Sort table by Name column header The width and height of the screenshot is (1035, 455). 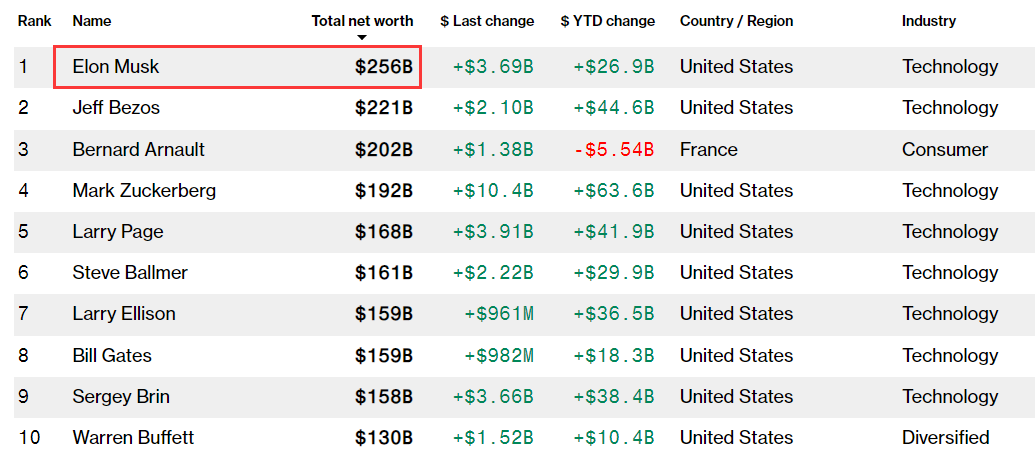click(92, 21)
